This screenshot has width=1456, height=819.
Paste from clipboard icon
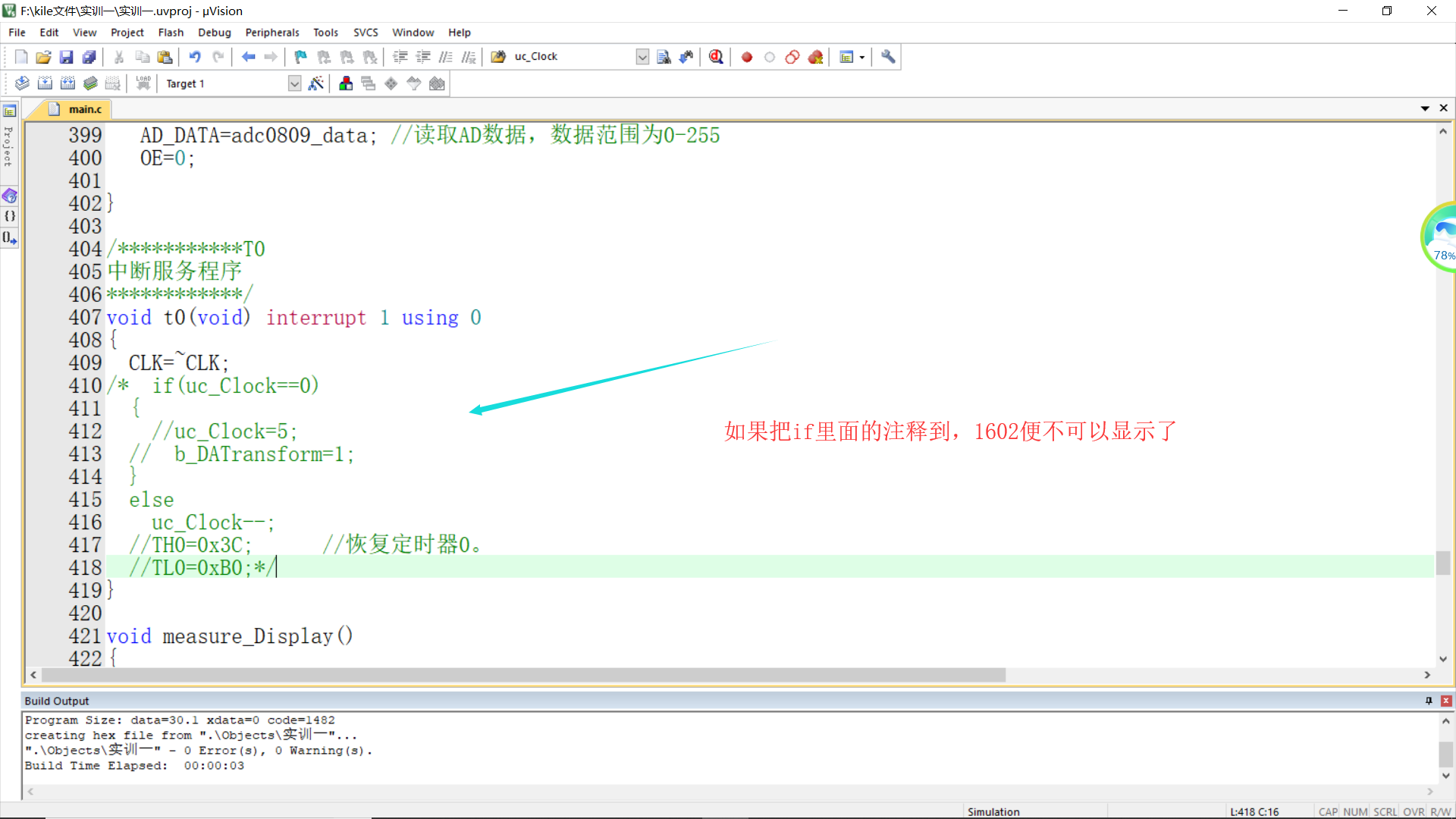(165, 57)
